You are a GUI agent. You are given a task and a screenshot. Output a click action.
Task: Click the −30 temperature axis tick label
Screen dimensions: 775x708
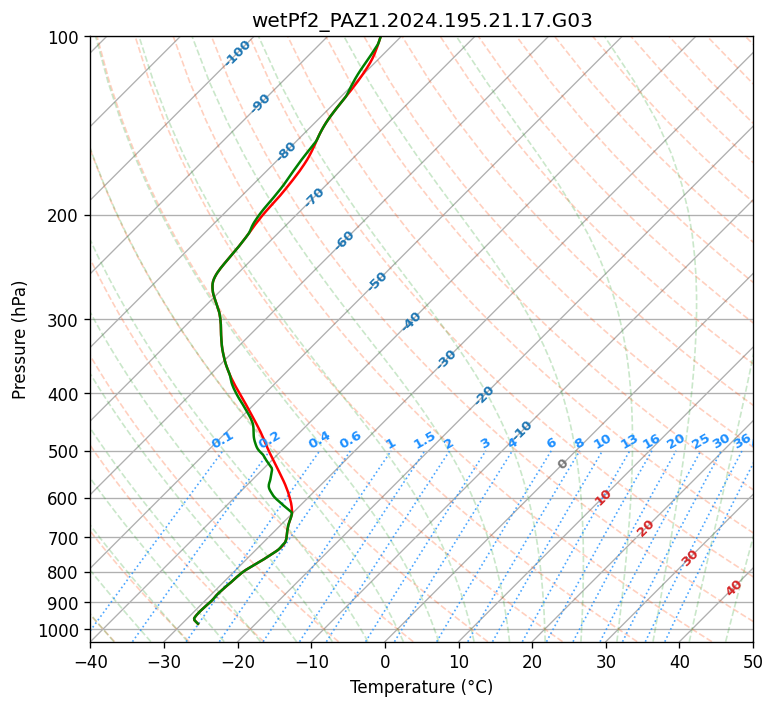tap(164, 661)
